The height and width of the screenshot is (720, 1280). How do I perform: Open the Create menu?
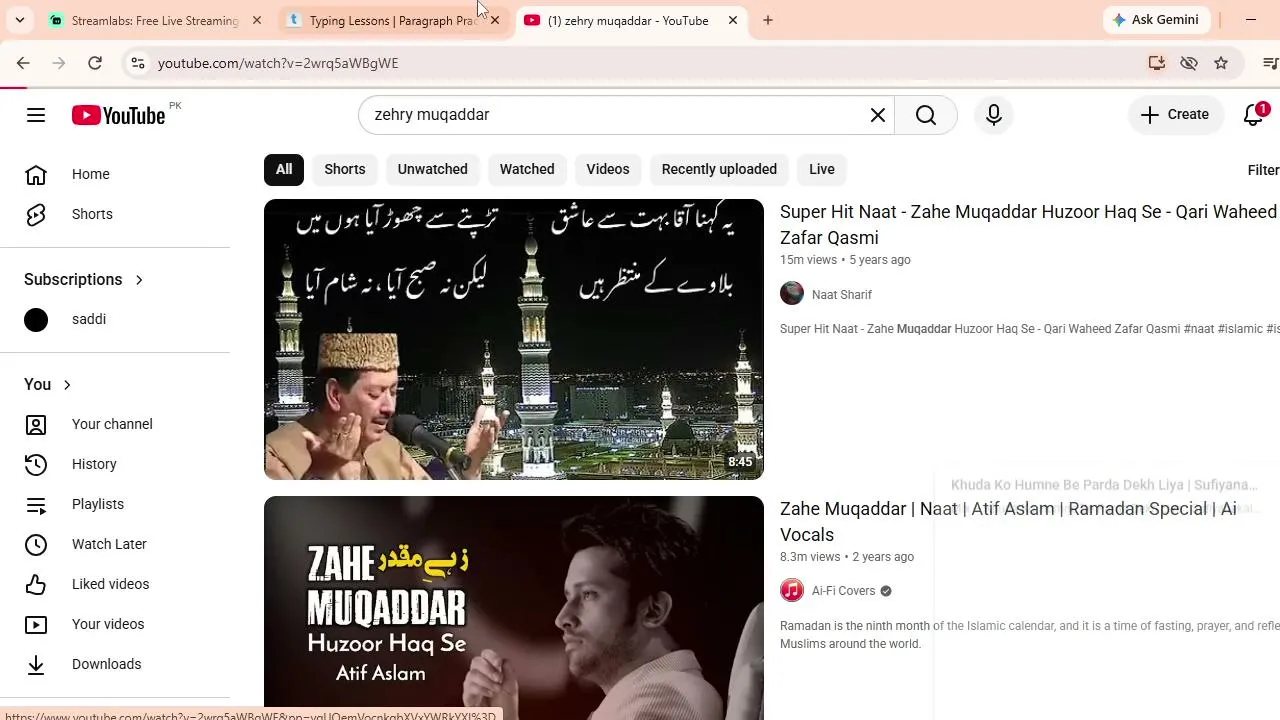point(1175,114)
